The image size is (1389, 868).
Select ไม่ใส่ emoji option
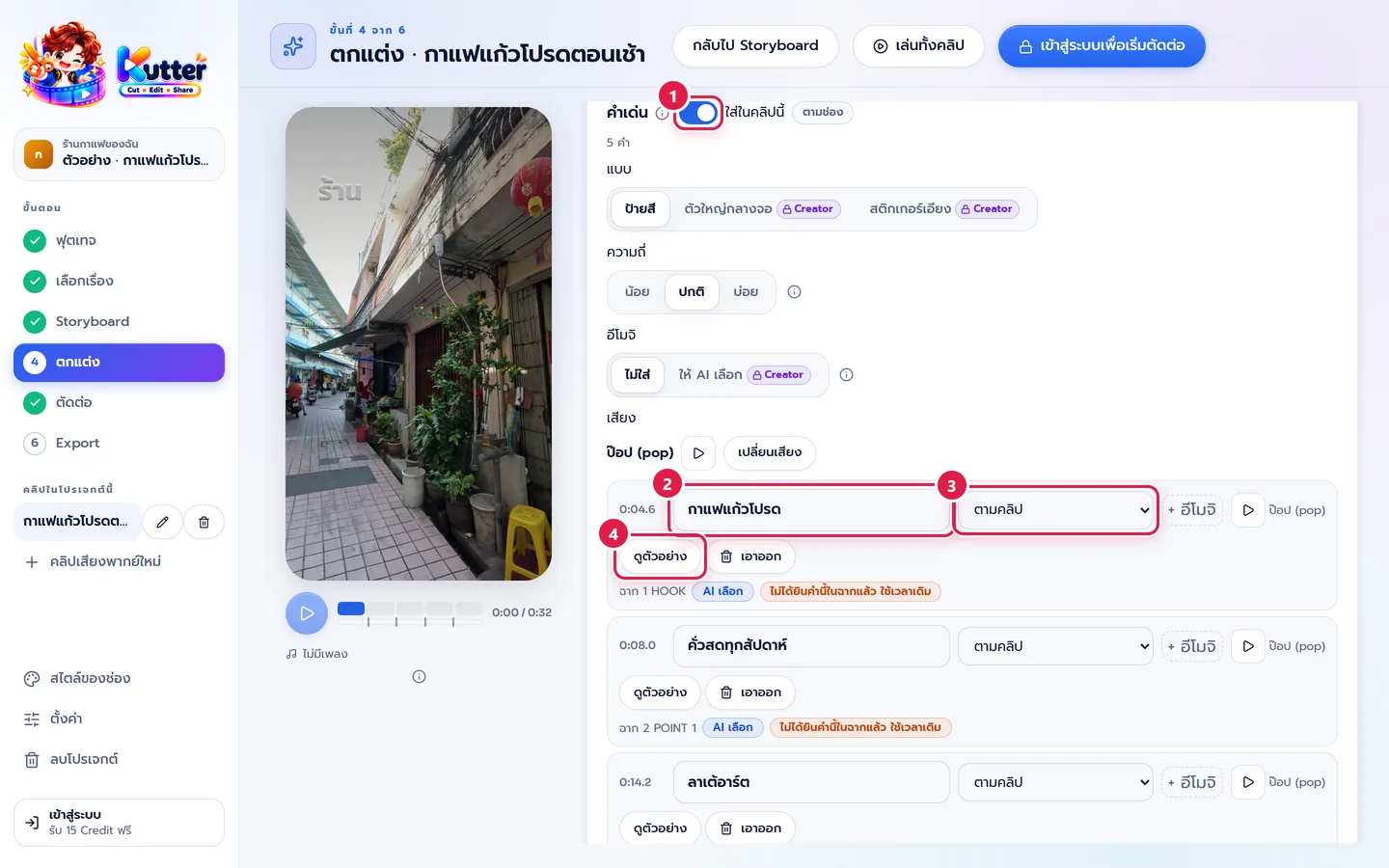pyautogui.click(x=637, y=375)
